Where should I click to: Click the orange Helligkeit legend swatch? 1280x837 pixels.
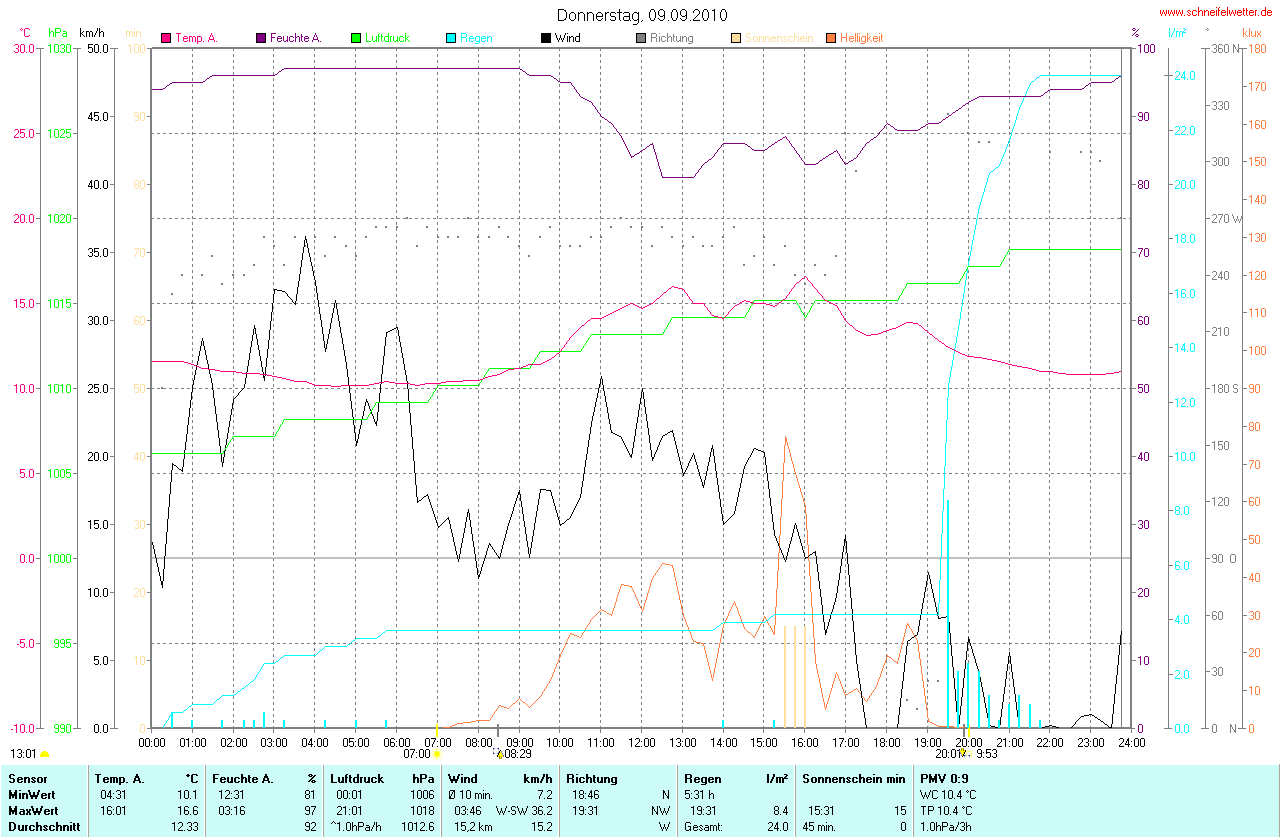[831, 38]
